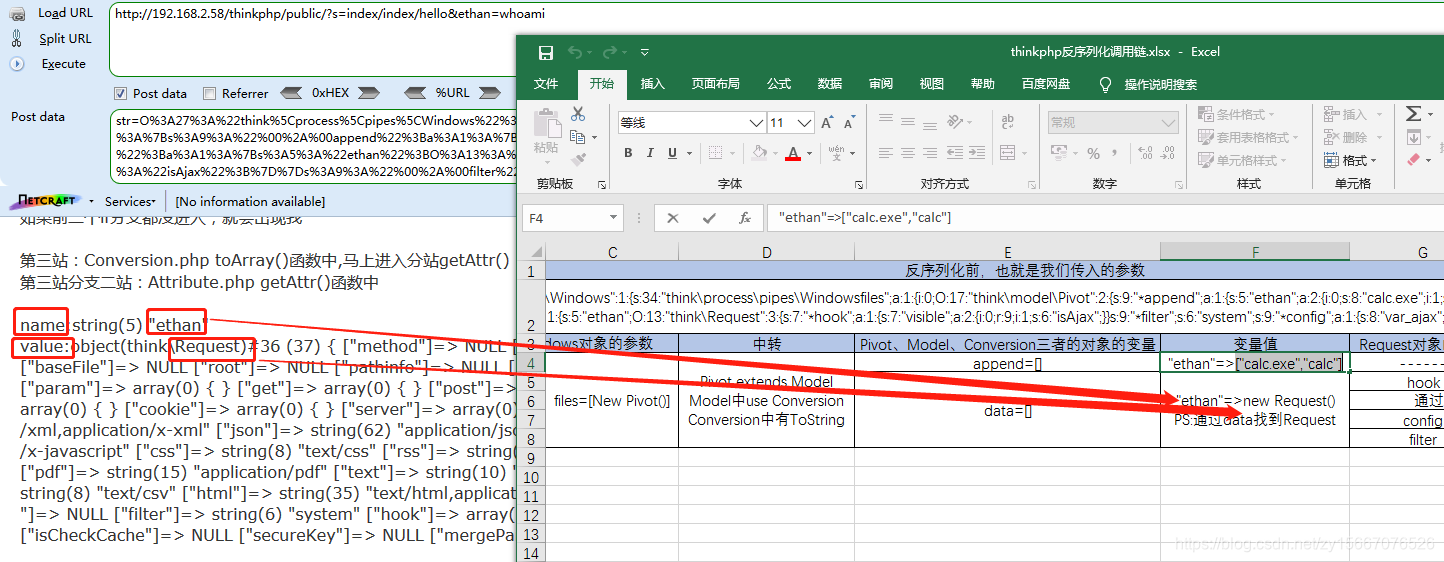The image size is (1444, 562).
Task: Switch to the 公式 Formulas tab
Action: [x=780, y=84]
